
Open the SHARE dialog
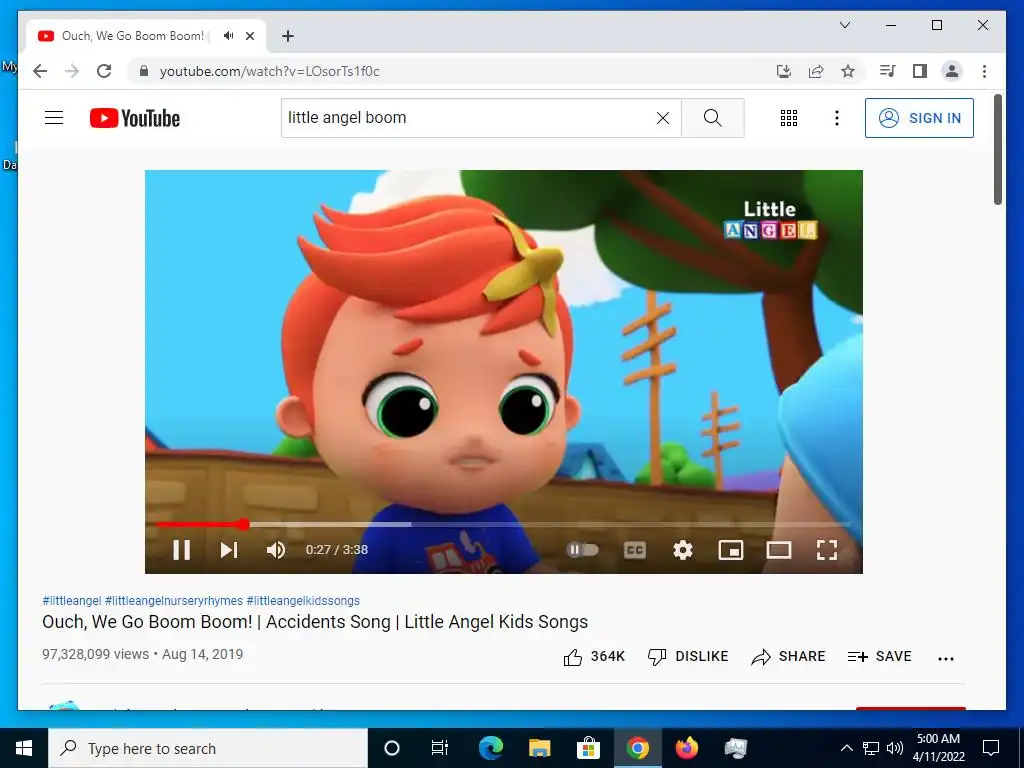click(788, 656)
